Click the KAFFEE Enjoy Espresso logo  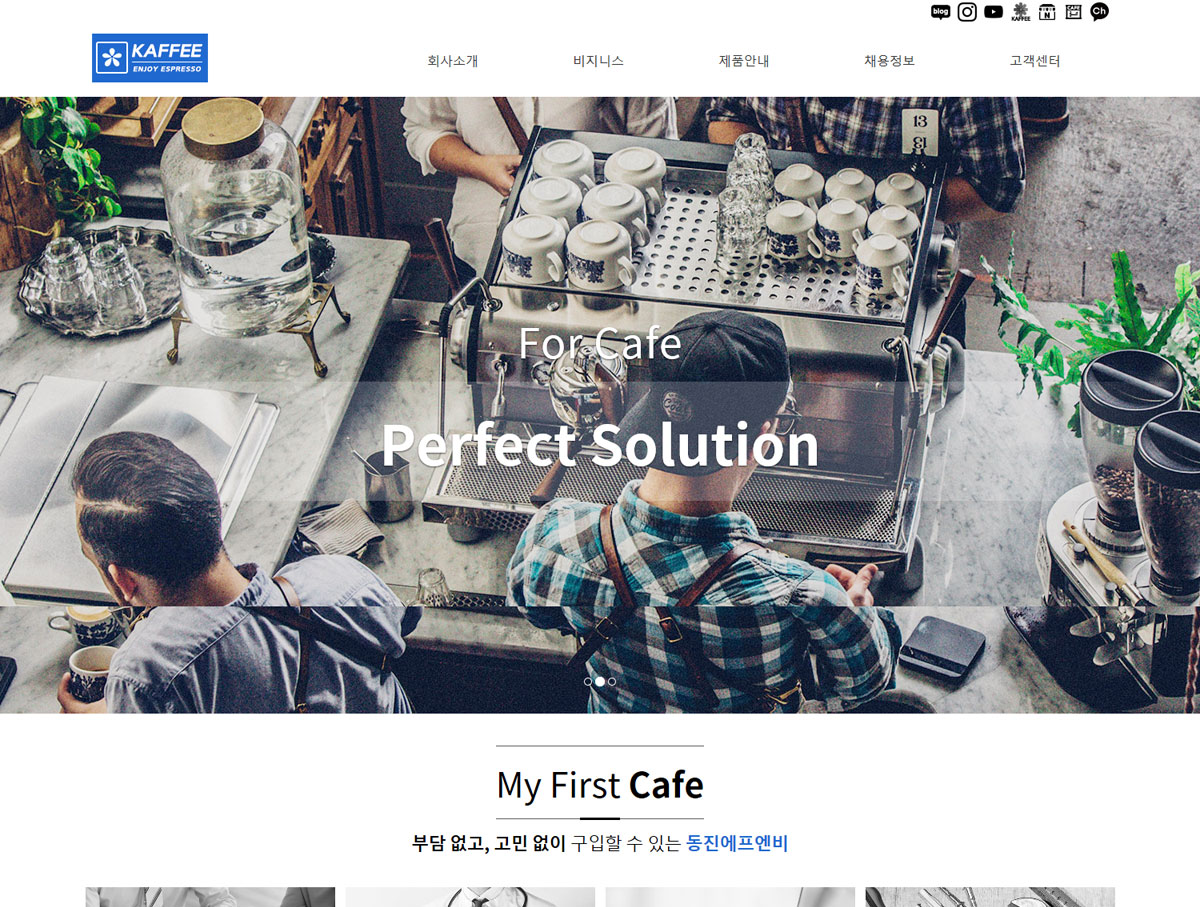(150, 58)
